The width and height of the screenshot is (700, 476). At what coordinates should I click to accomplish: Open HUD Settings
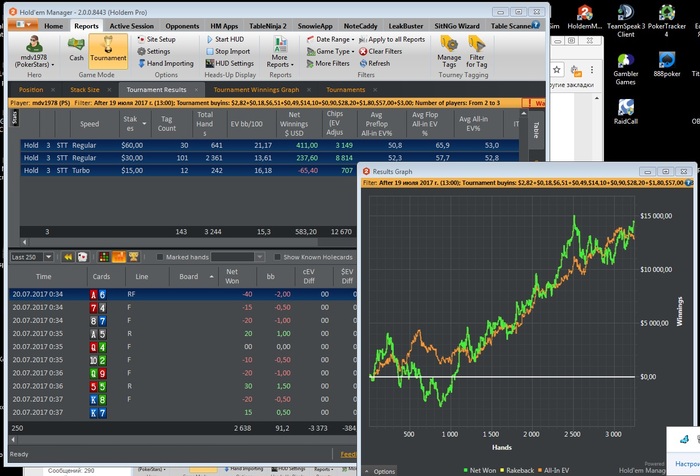coord(230,63)
